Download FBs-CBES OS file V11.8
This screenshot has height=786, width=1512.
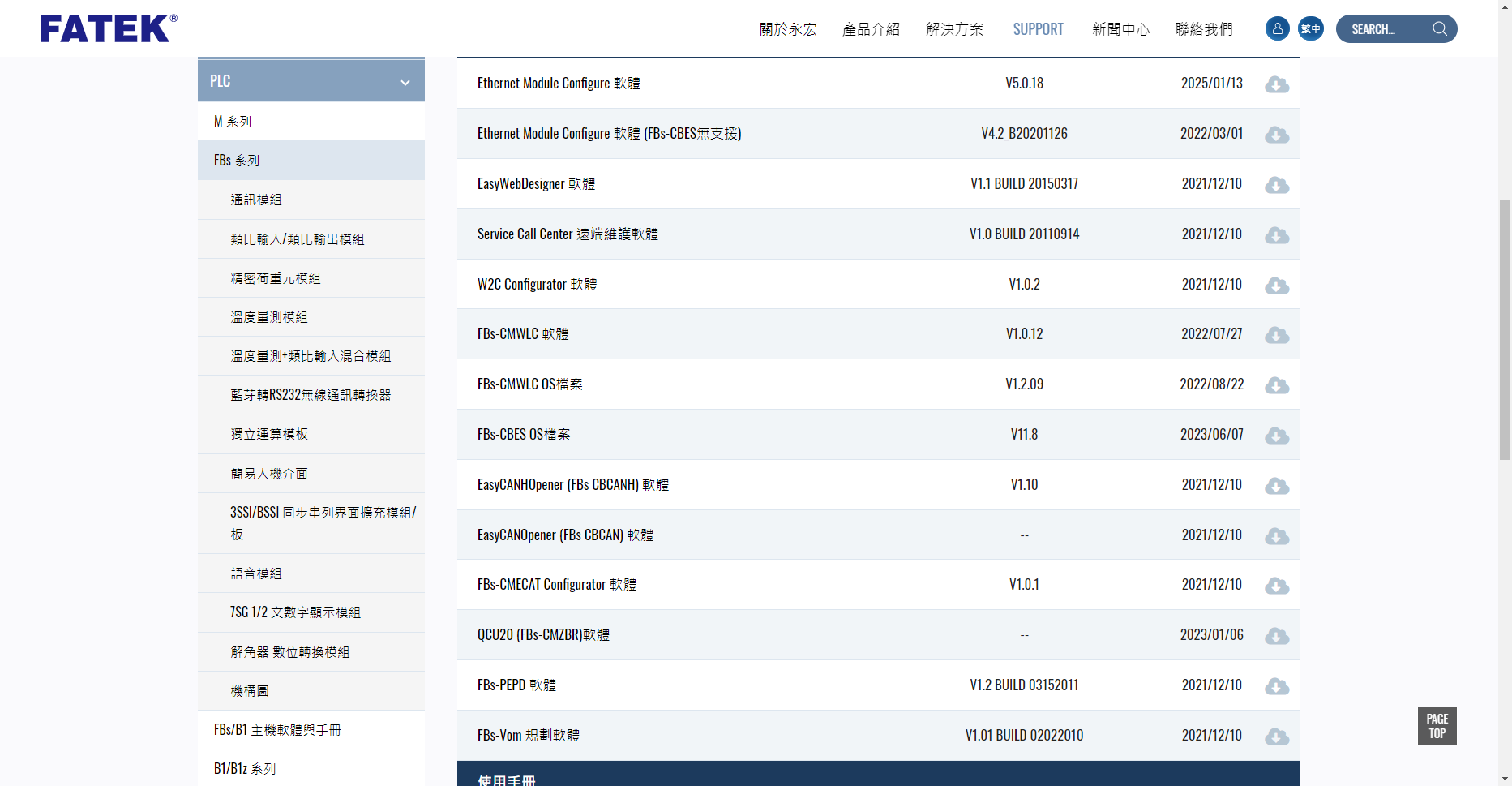pyautogui.click(x=1277, y=436)
